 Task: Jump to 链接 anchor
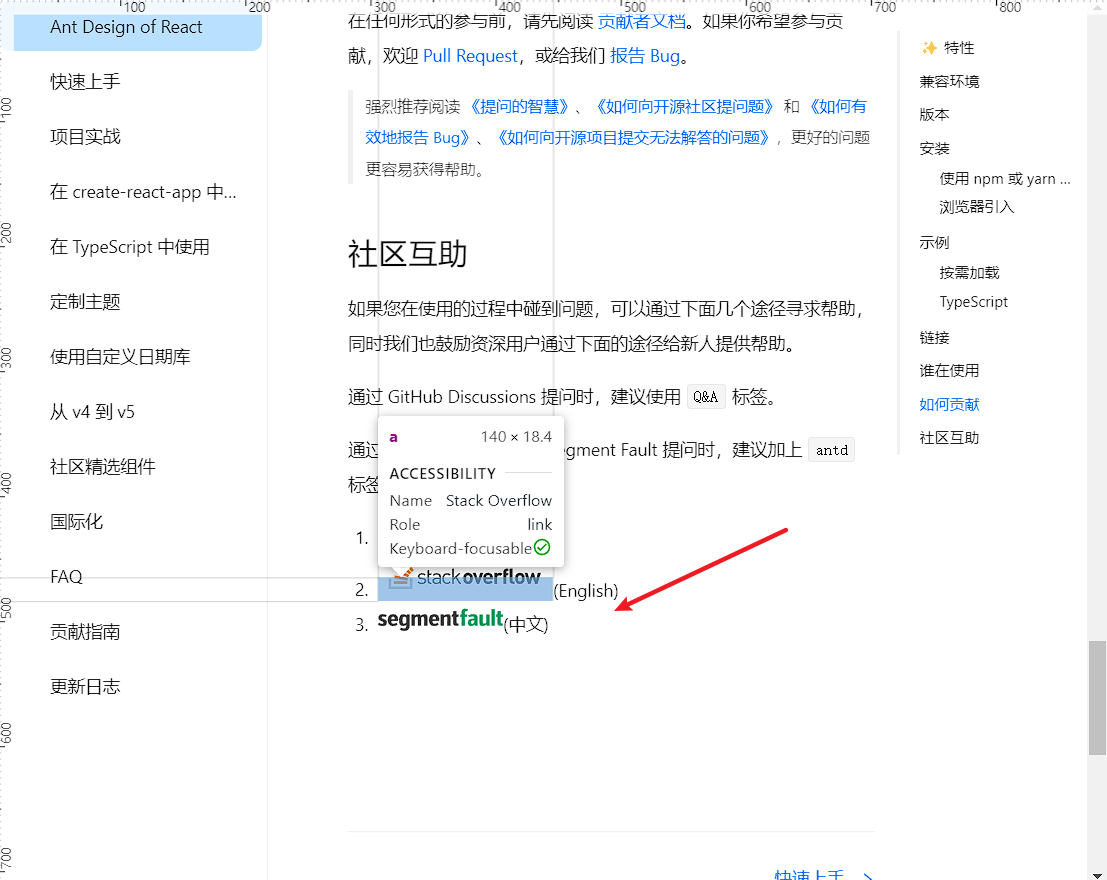[x=934, y=338]
